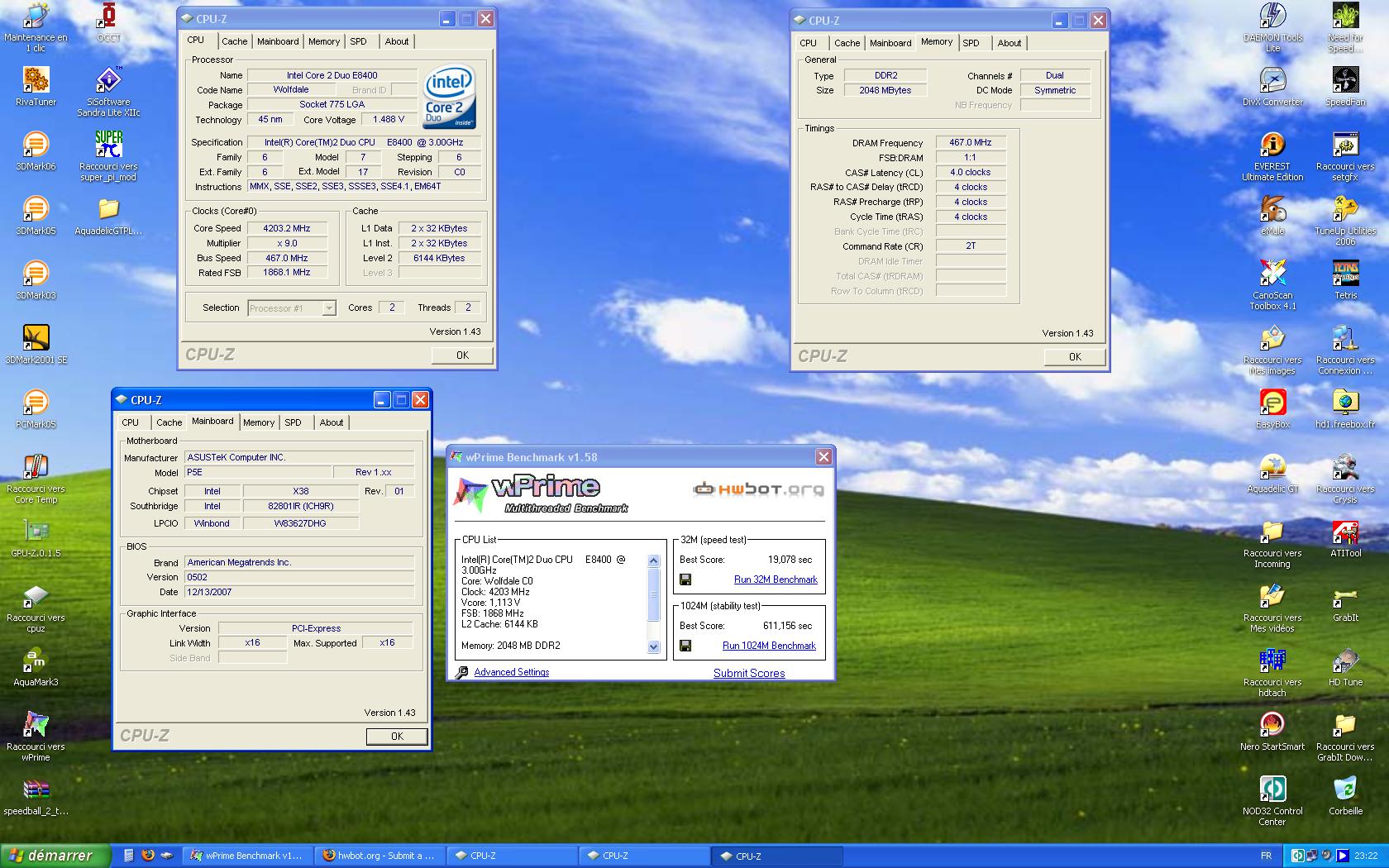The width and height of the screenshot is (1389, 868).
Task: Click CPU List scrollbar down arrow
Action: (x=654, y=646)
